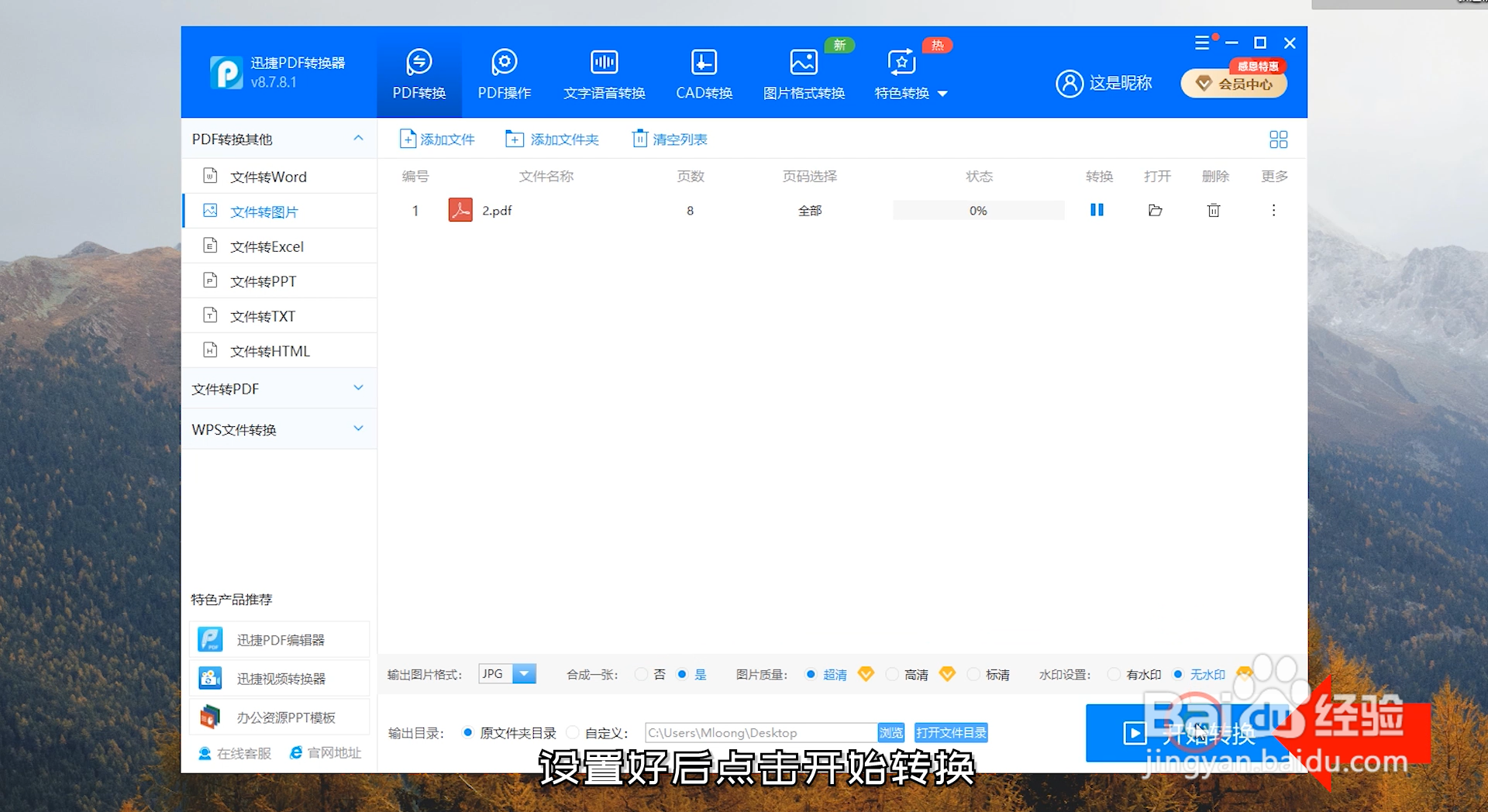Click the 清空列表 trash icon
The height and width of the screenshot is (812, 1488).
coord(640,139)
